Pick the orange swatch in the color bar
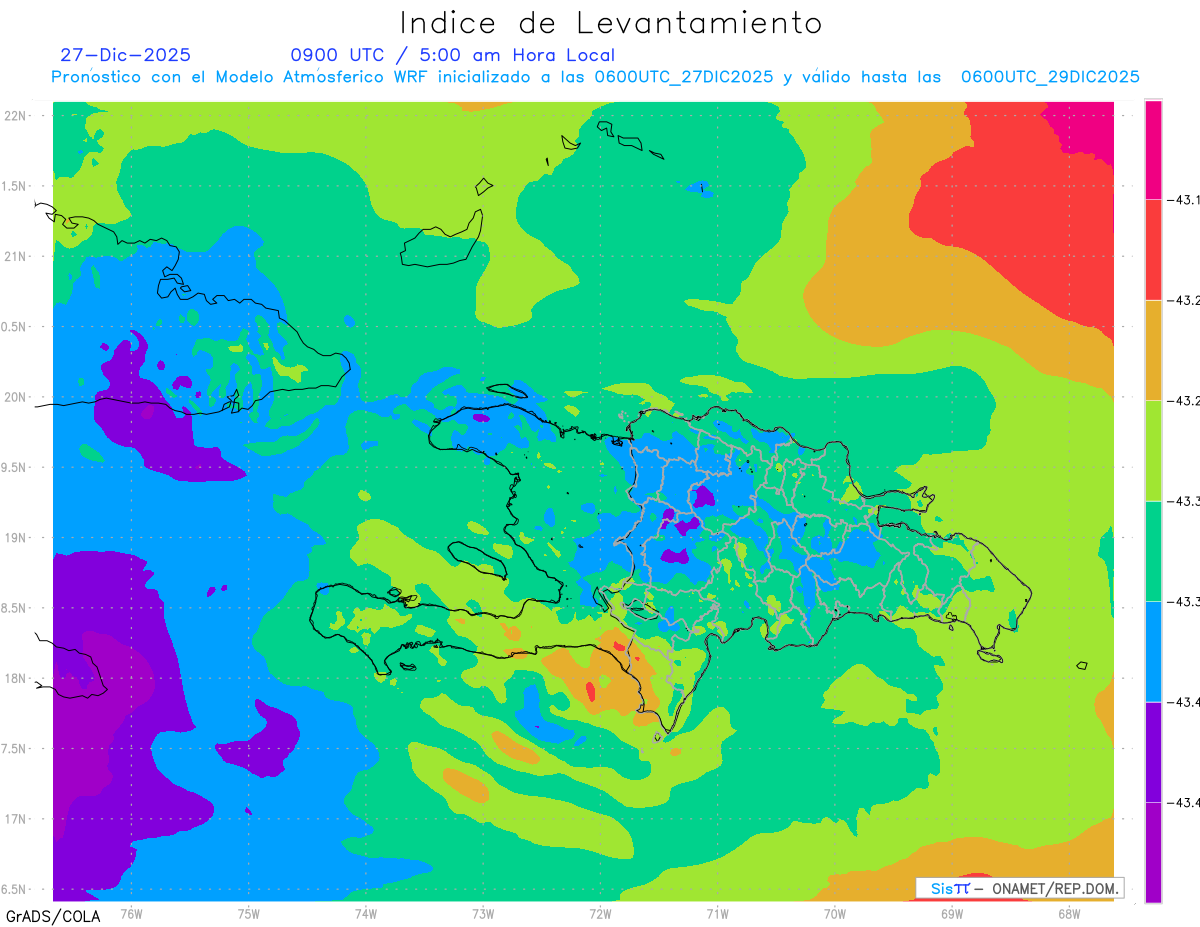1200x927 pixels. pos(1153,350)
